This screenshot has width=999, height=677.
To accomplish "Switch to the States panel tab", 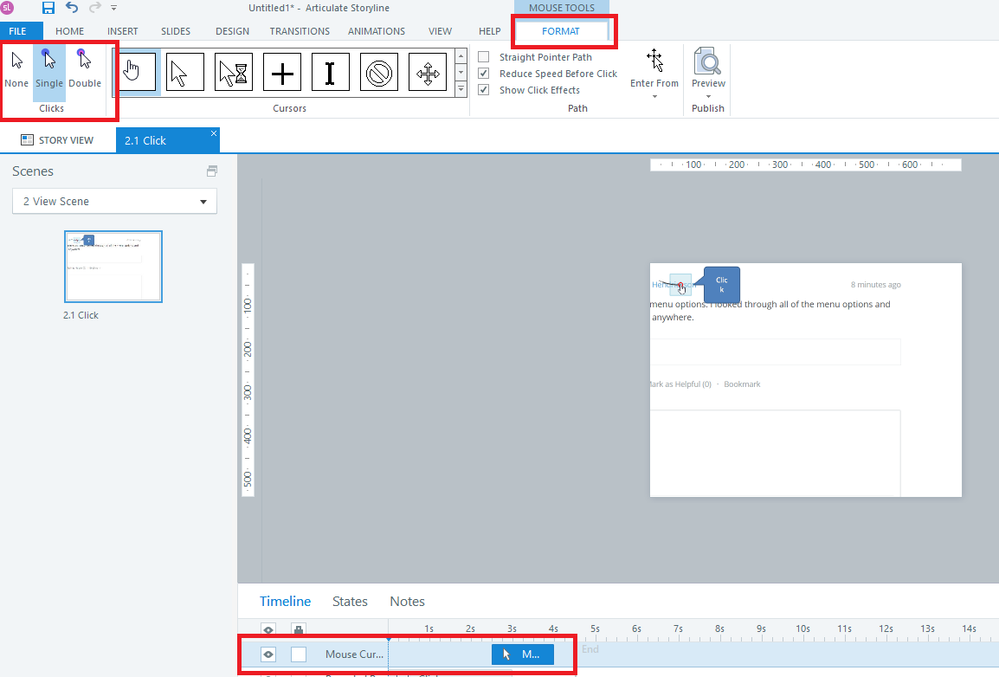I will click(x=350, y=601).
